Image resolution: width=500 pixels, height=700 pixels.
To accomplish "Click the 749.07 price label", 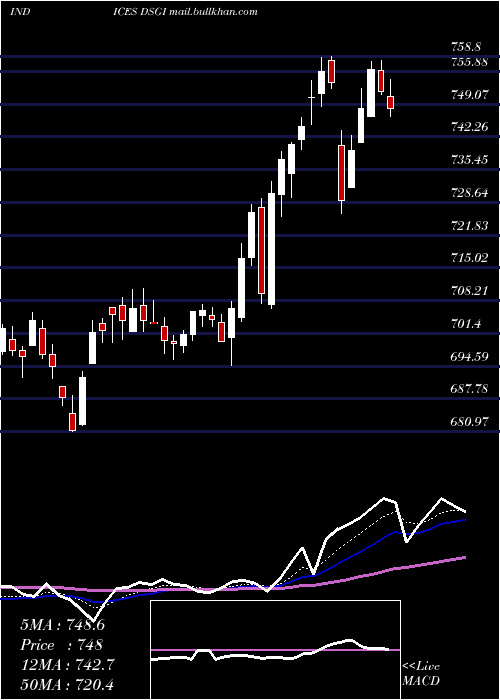I will (469, 95).
